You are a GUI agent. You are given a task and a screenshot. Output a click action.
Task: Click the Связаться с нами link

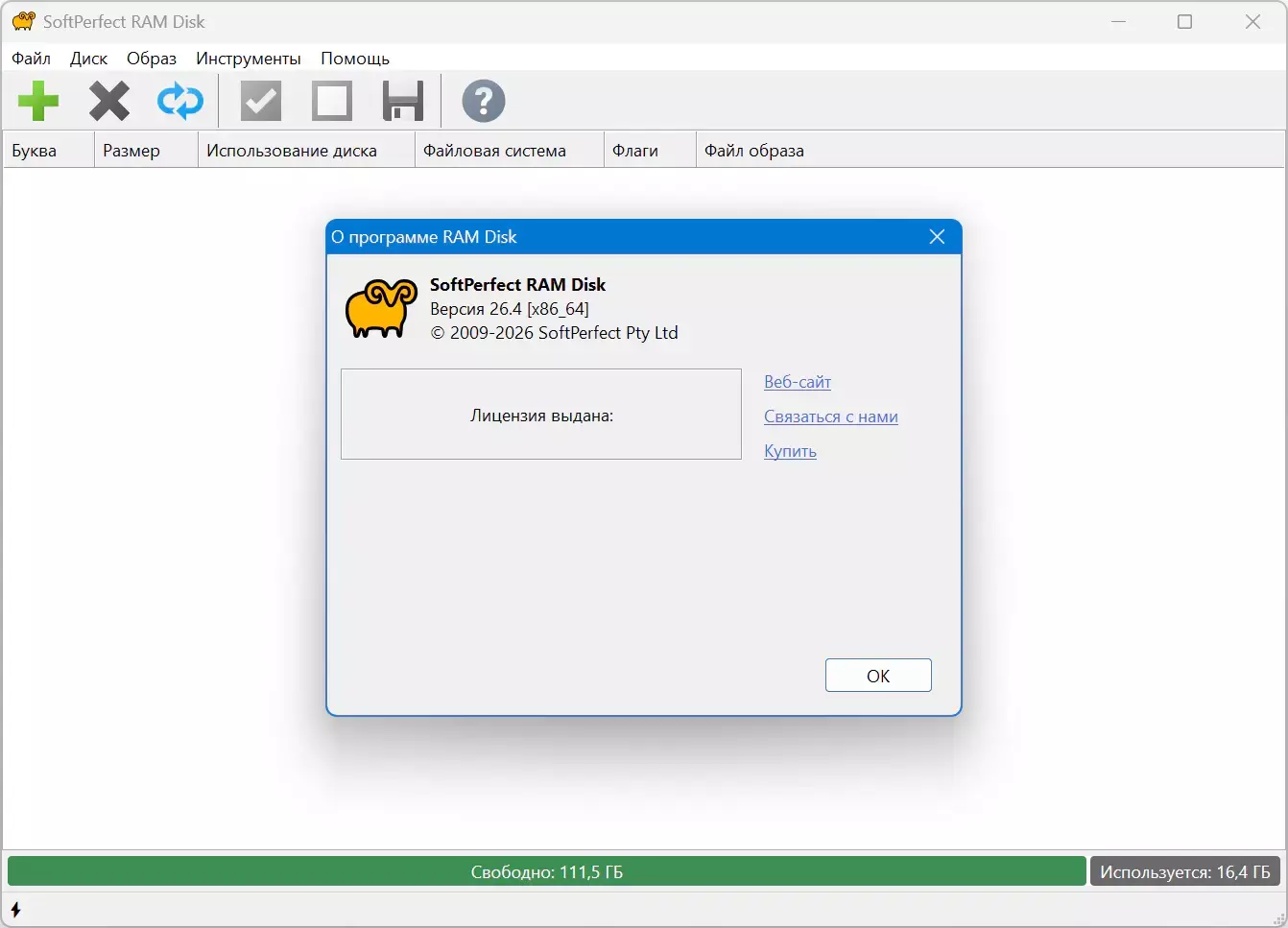[x=831, y=416]
